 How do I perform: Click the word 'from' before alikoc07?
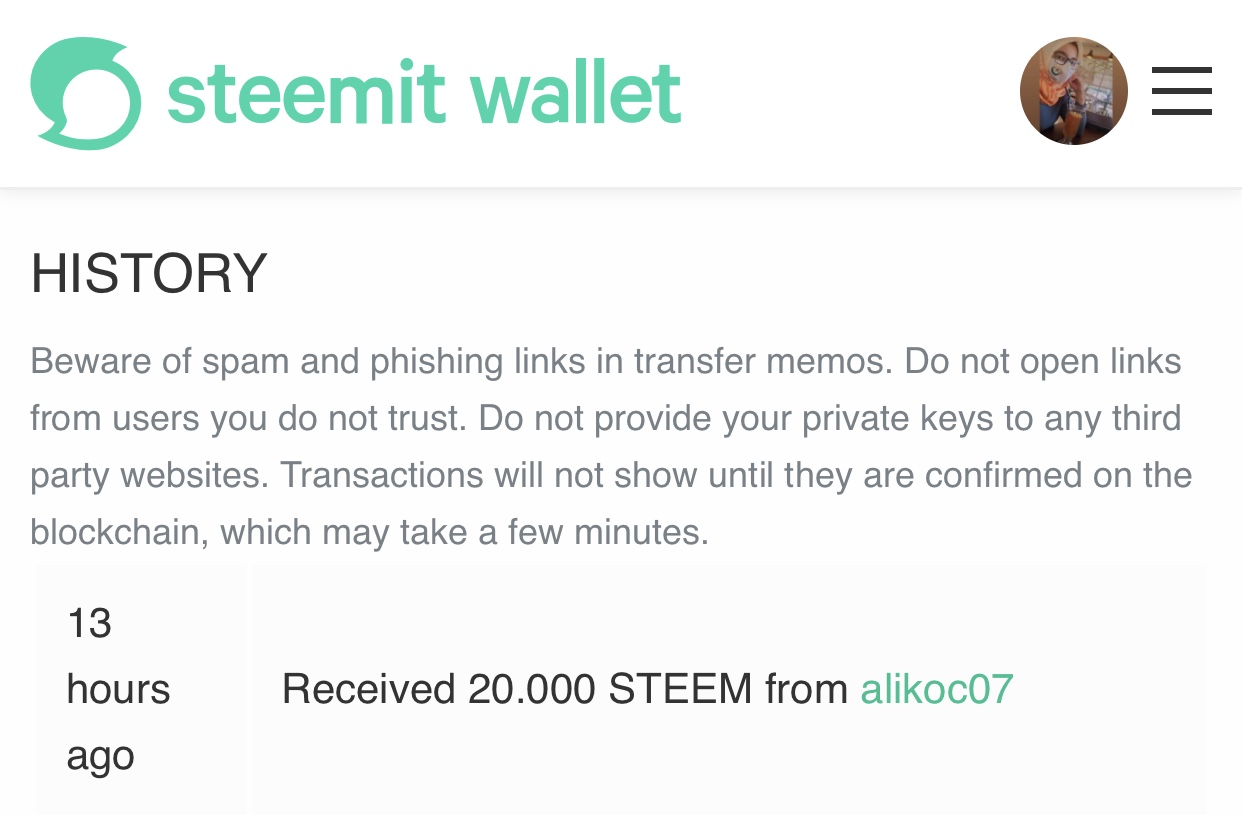click(x=806, y=689)
